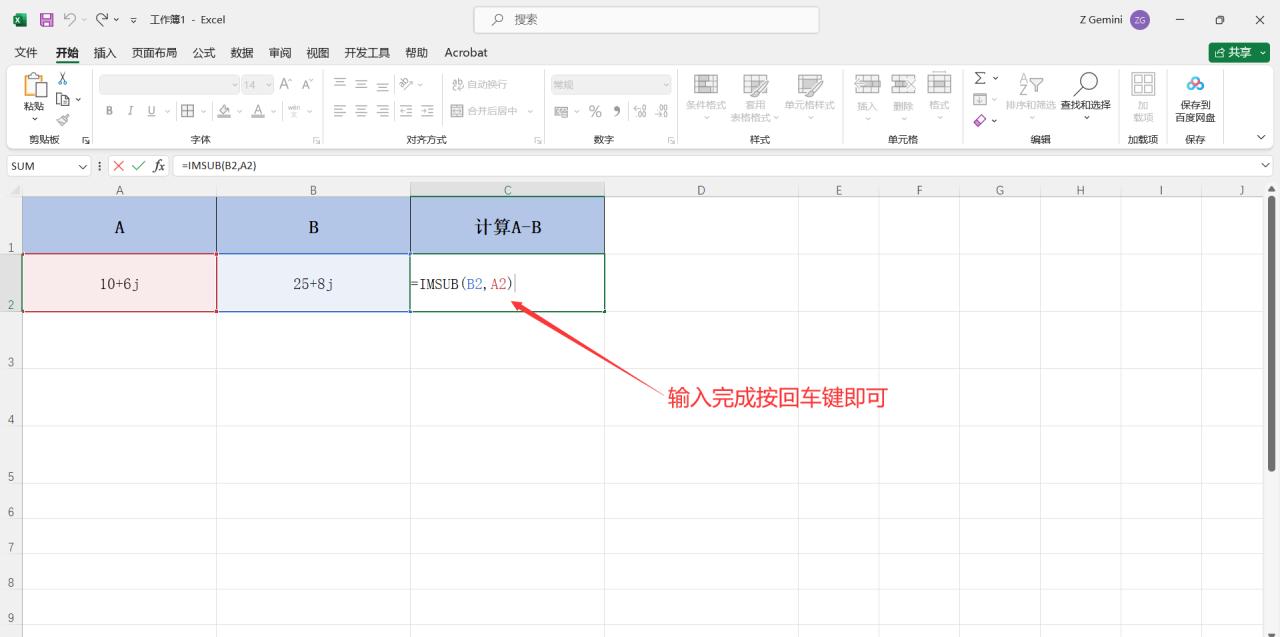The height and width of the screenshot is (637, 1280).
Task: Click the search (搜索) box
Action: point(646,19)
